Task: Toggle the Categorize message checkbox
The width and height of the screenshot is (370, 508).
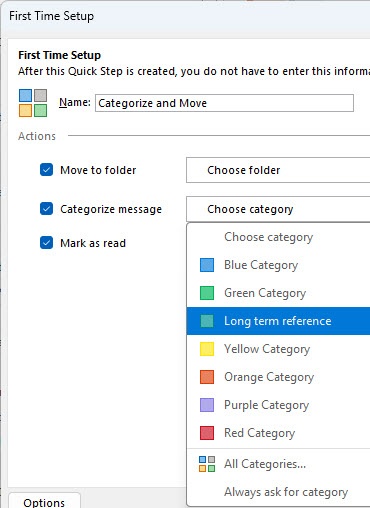Action: tap(46, 209)
